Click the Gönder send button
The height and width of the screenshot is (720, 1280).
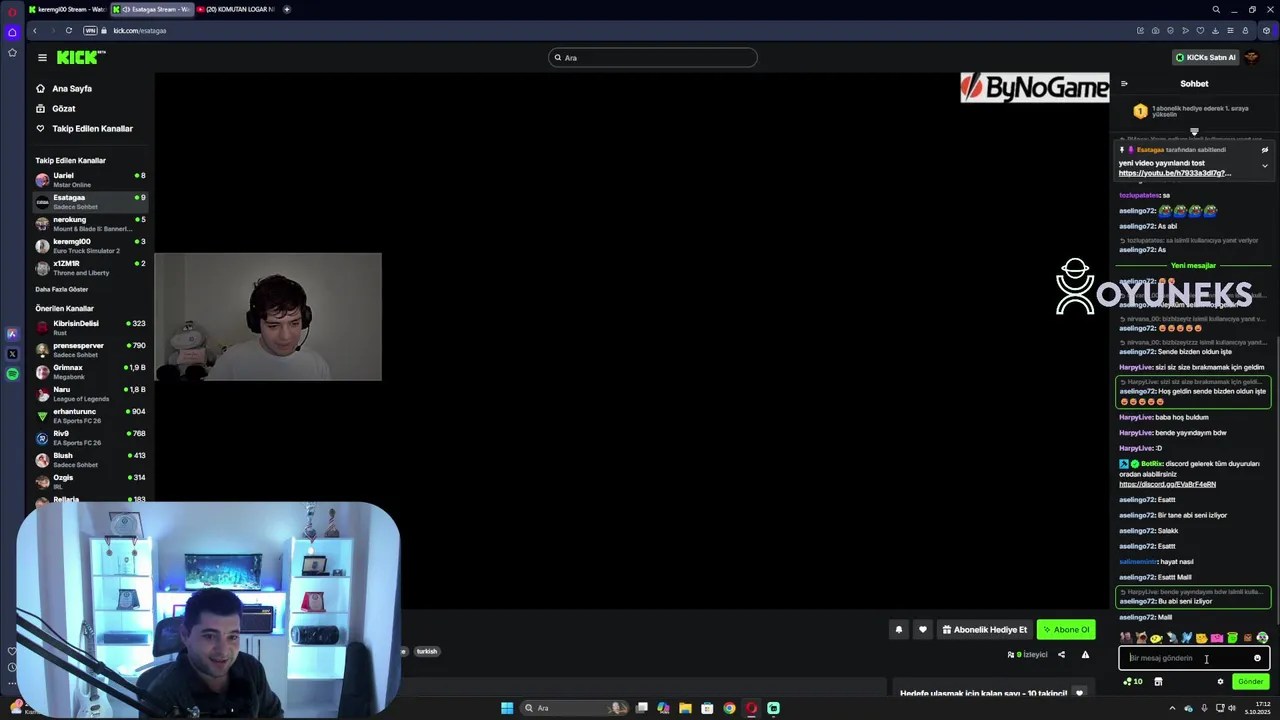pos(1250,682)
